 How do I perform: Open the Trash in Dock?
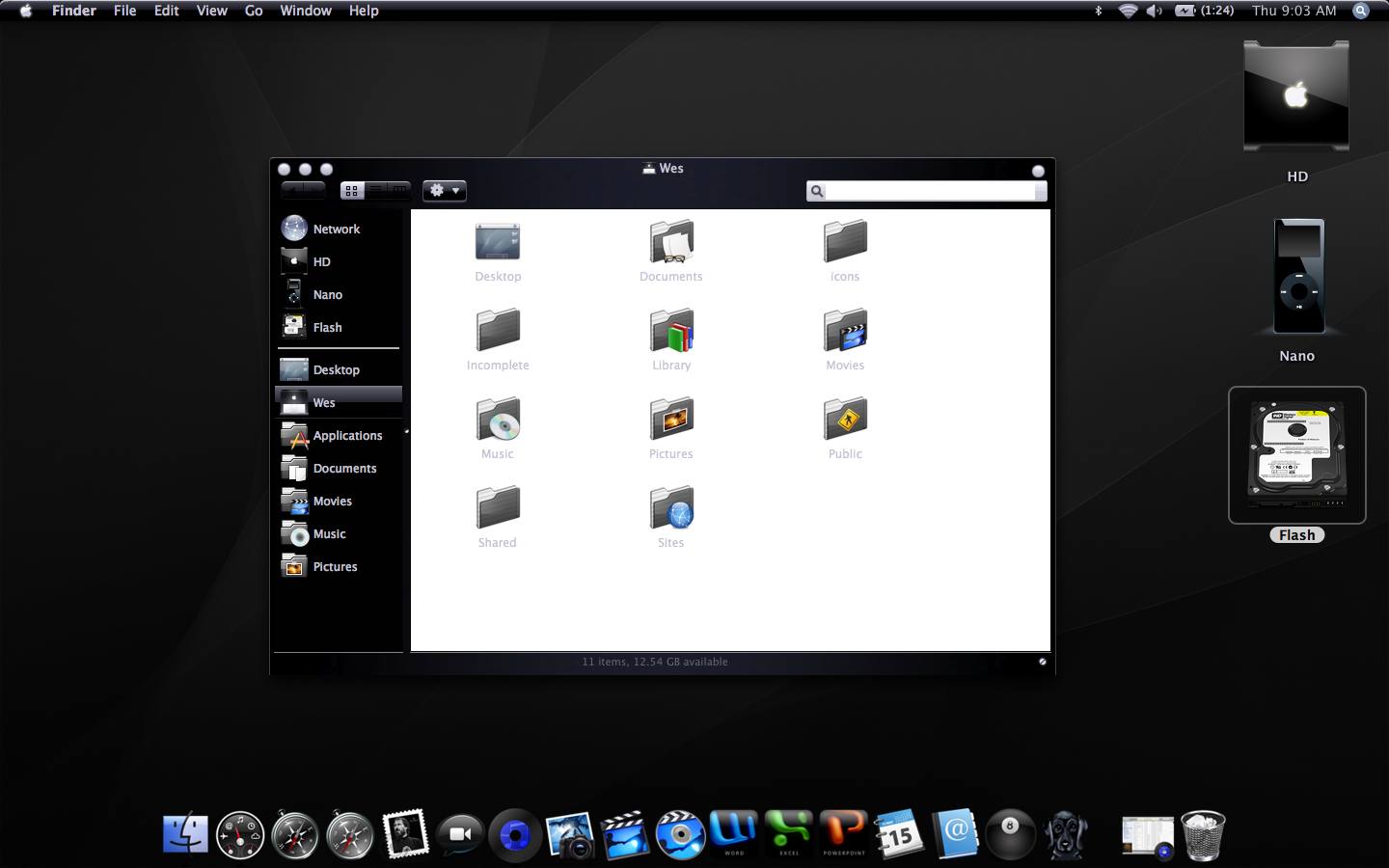click(x=1203, y=835)
